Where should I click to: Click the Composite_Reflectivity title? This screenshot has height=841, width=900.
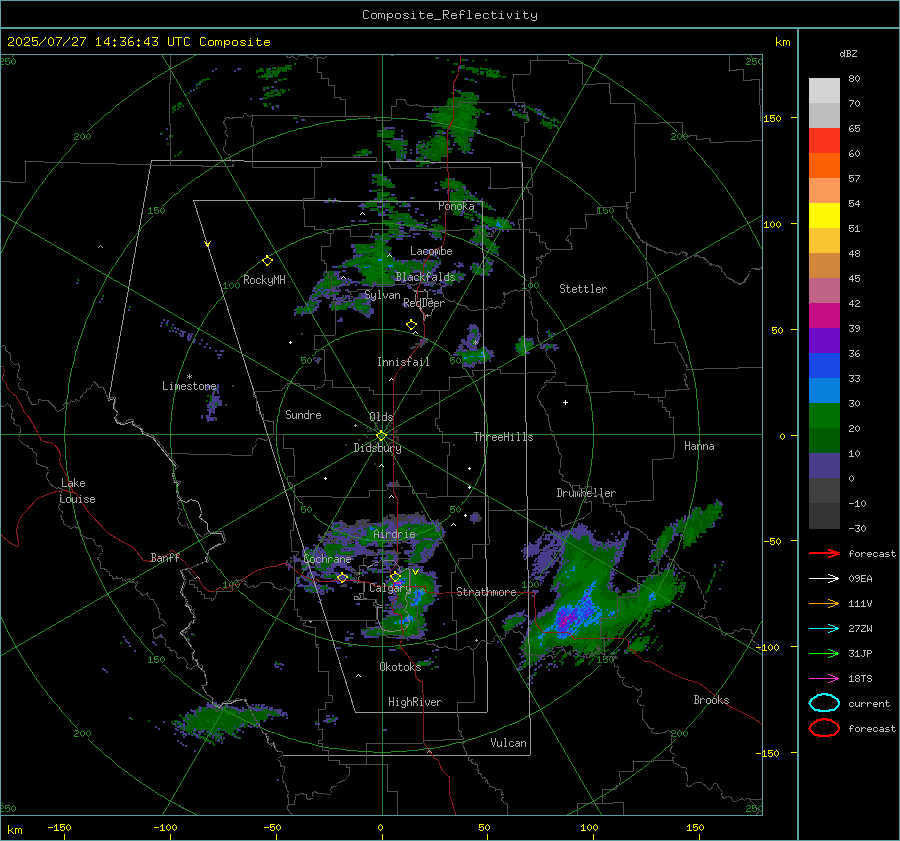pyautogui.click(x=450, y=15)
